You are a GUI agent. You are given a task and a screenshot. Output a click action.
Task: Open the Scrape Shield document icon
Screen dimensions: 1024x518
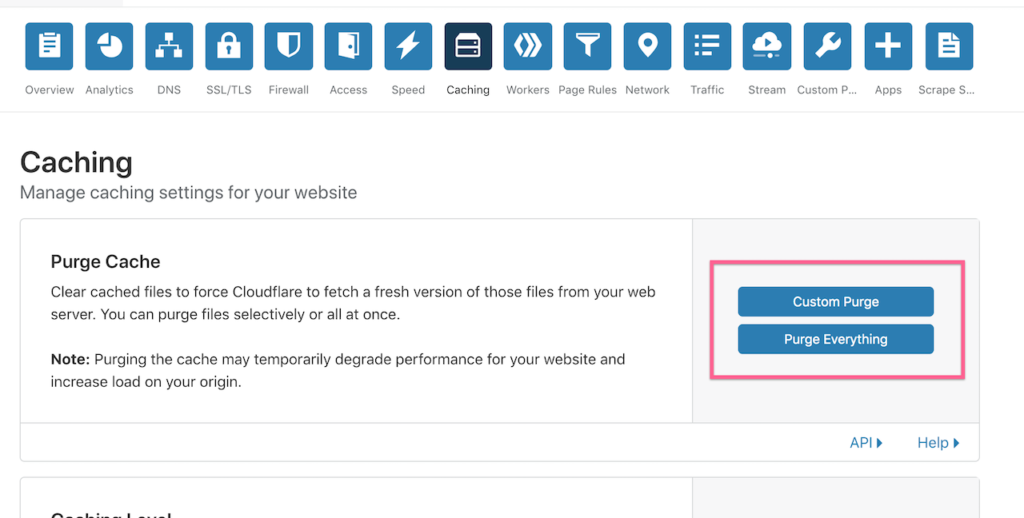tap(949, 46)
